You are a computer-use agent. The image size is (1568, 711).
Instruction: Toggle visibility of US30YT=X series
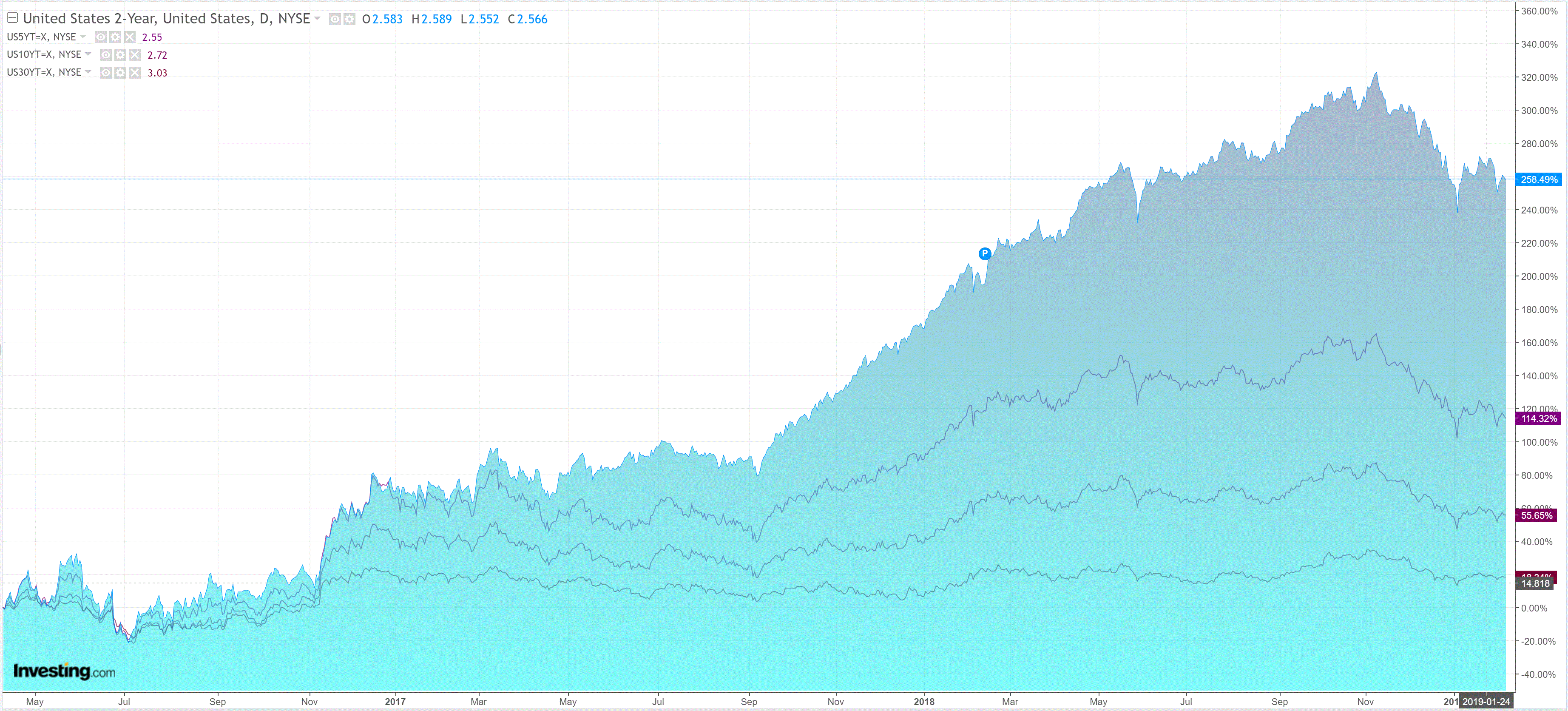(106, 73)
